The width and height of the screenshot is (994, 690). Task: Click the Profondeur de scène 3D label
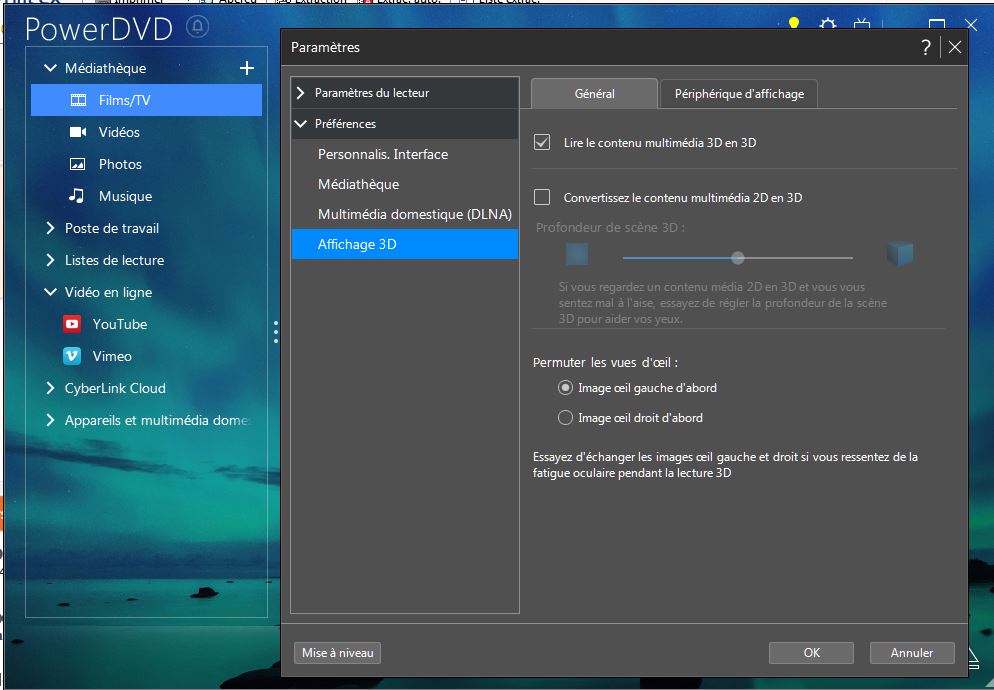610,227
